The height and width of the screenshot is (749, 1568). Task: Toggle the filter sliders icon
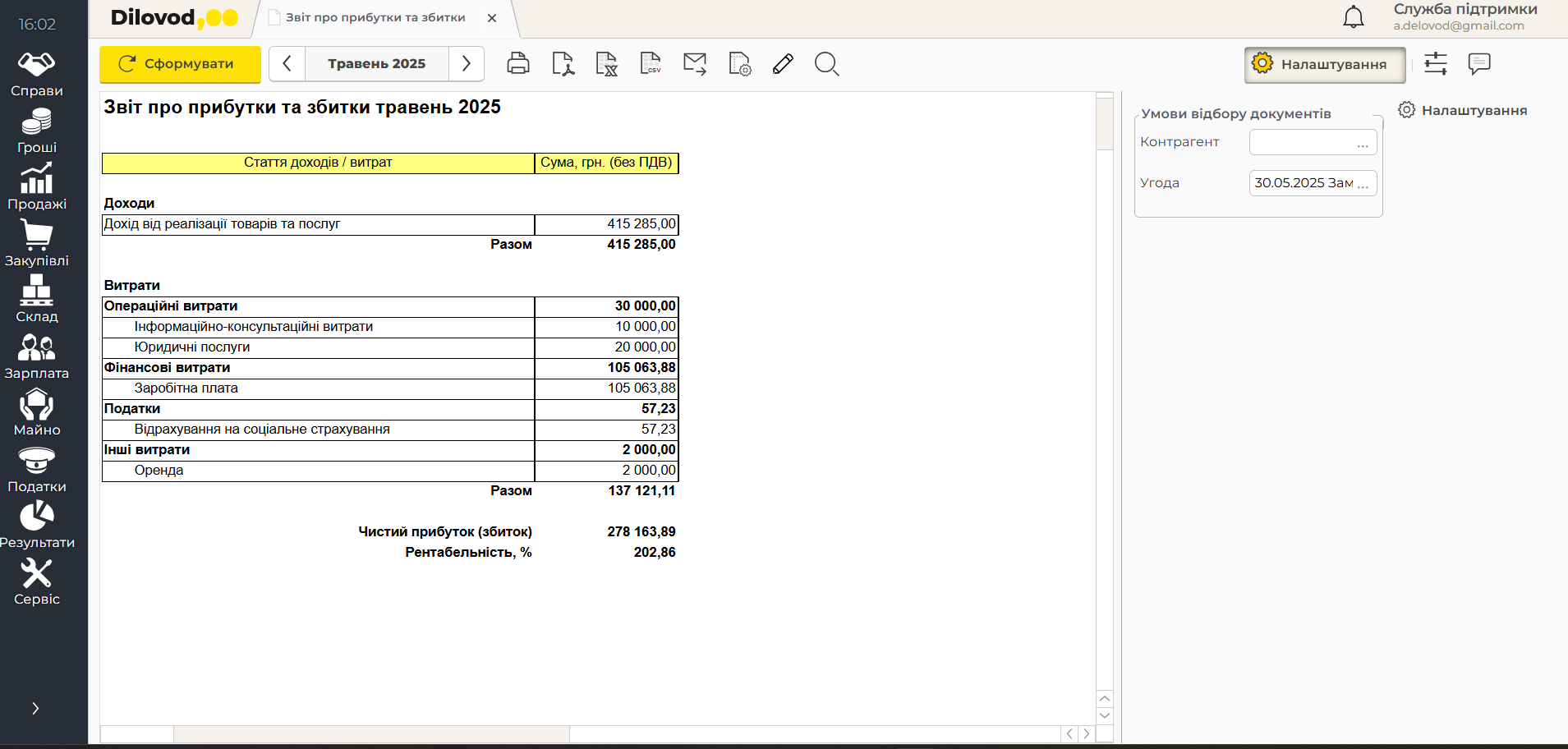coord(1436,64)
